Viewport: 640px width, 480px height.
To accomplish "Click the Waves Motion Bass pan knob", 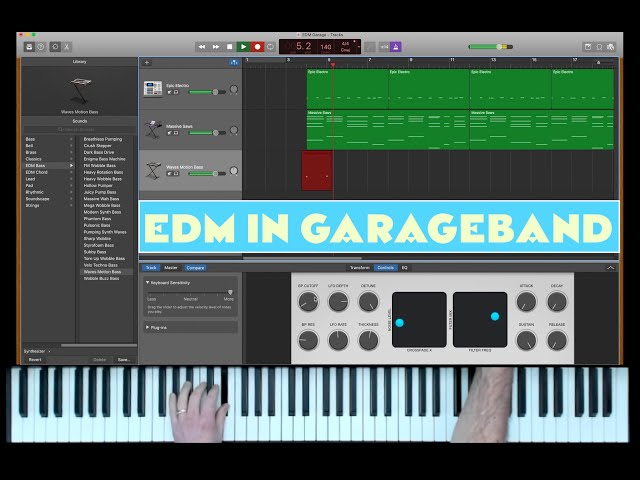I will pos(234,171).
